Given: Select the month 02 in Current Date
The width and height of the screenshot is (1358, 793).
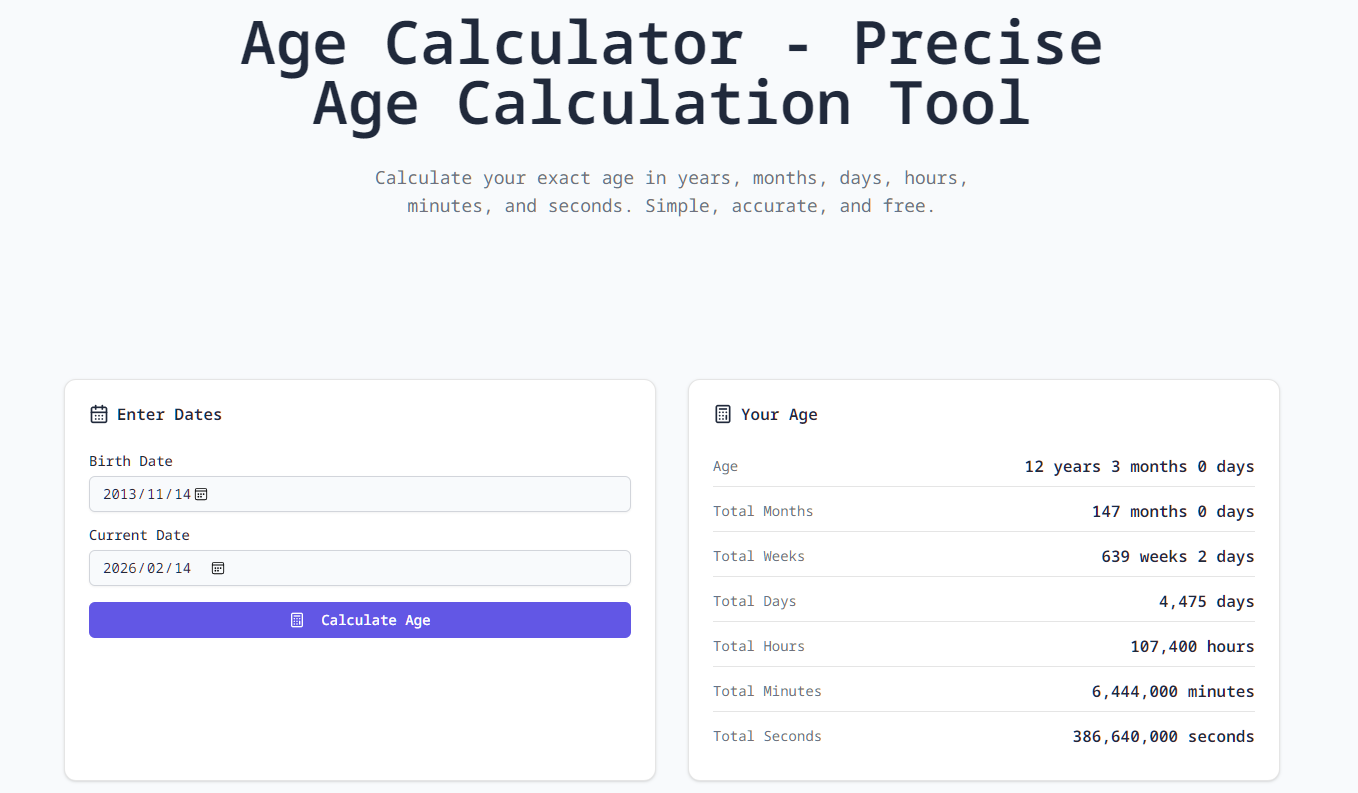Looking at the screenshot, I should coord(156,568).
